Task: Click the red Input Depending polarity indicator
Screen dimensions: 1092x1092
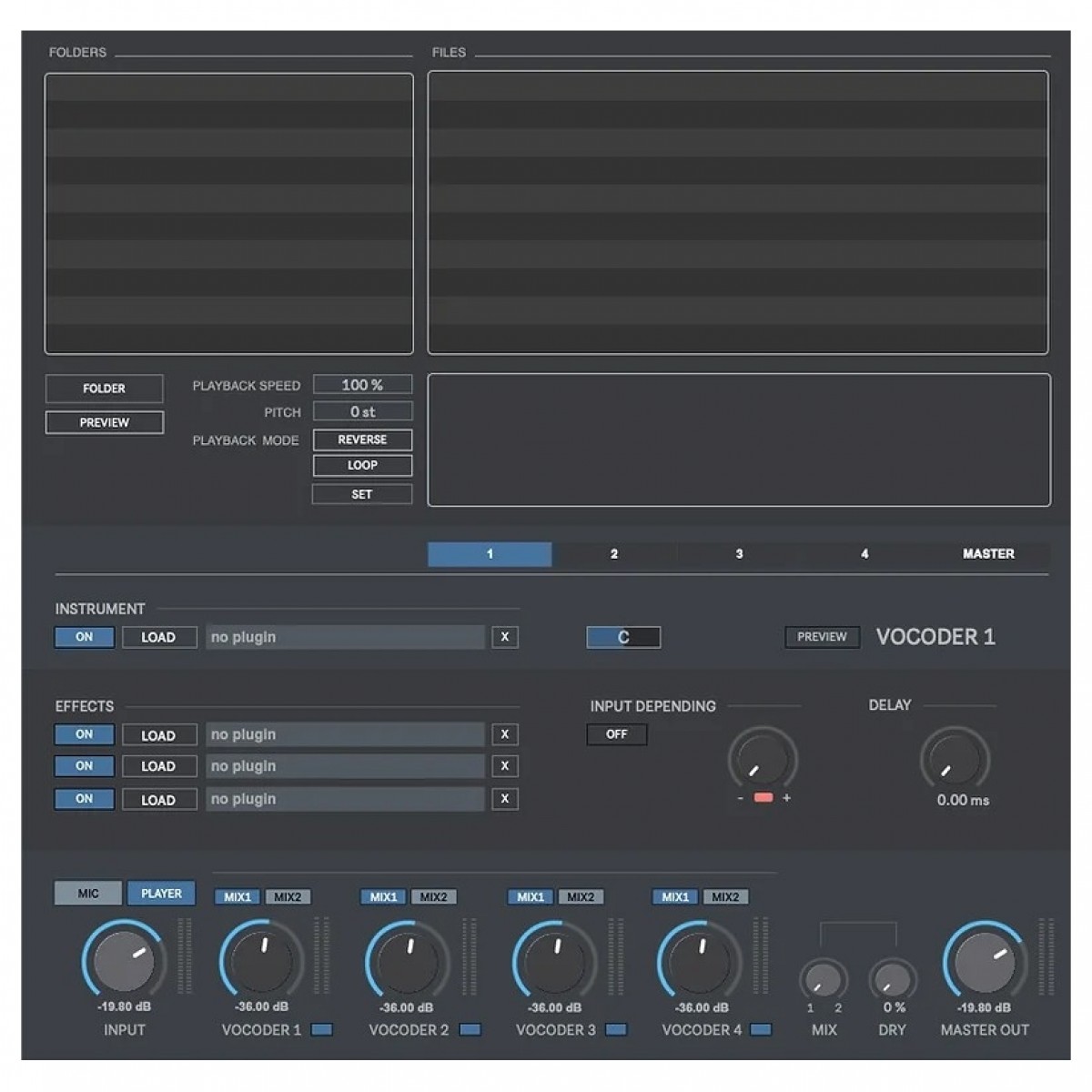Action: point(763,798)
